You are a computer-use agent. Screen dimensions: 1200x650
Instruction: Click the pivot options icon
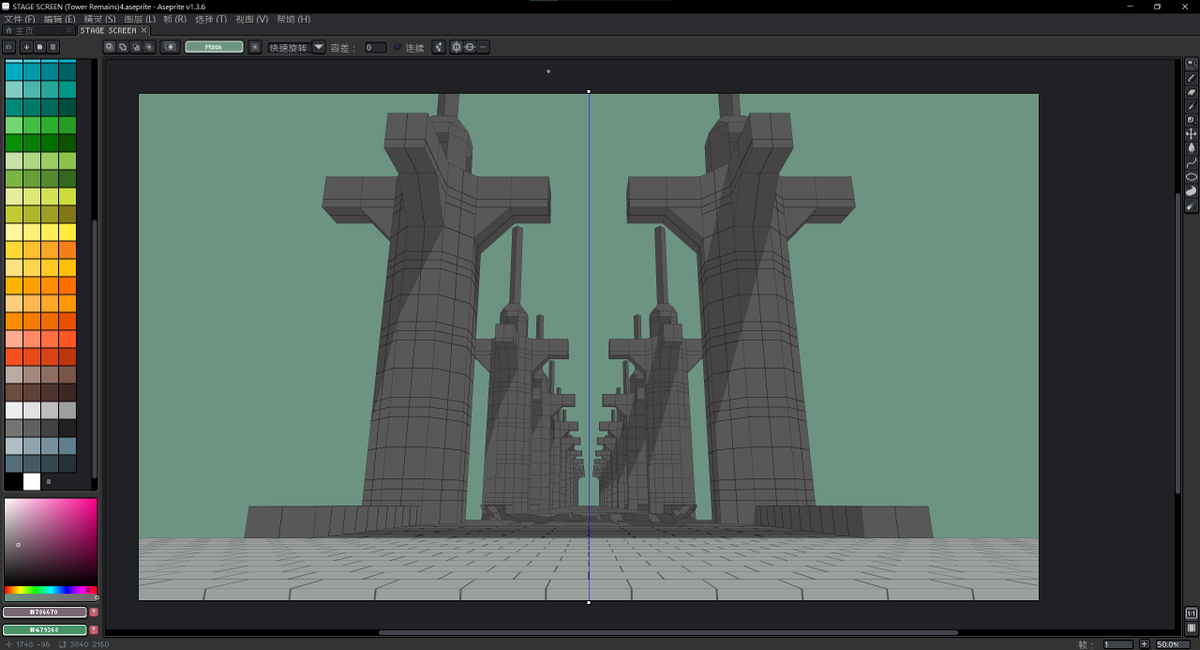click(255, 47)
